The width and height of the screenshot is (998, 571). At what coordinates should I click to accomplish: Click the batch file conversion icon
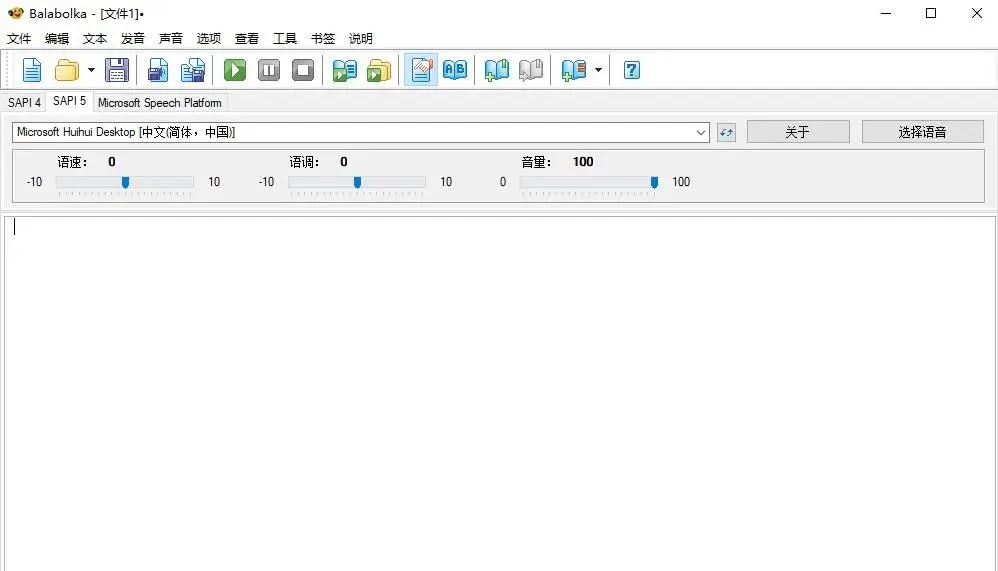click(379, 70)
